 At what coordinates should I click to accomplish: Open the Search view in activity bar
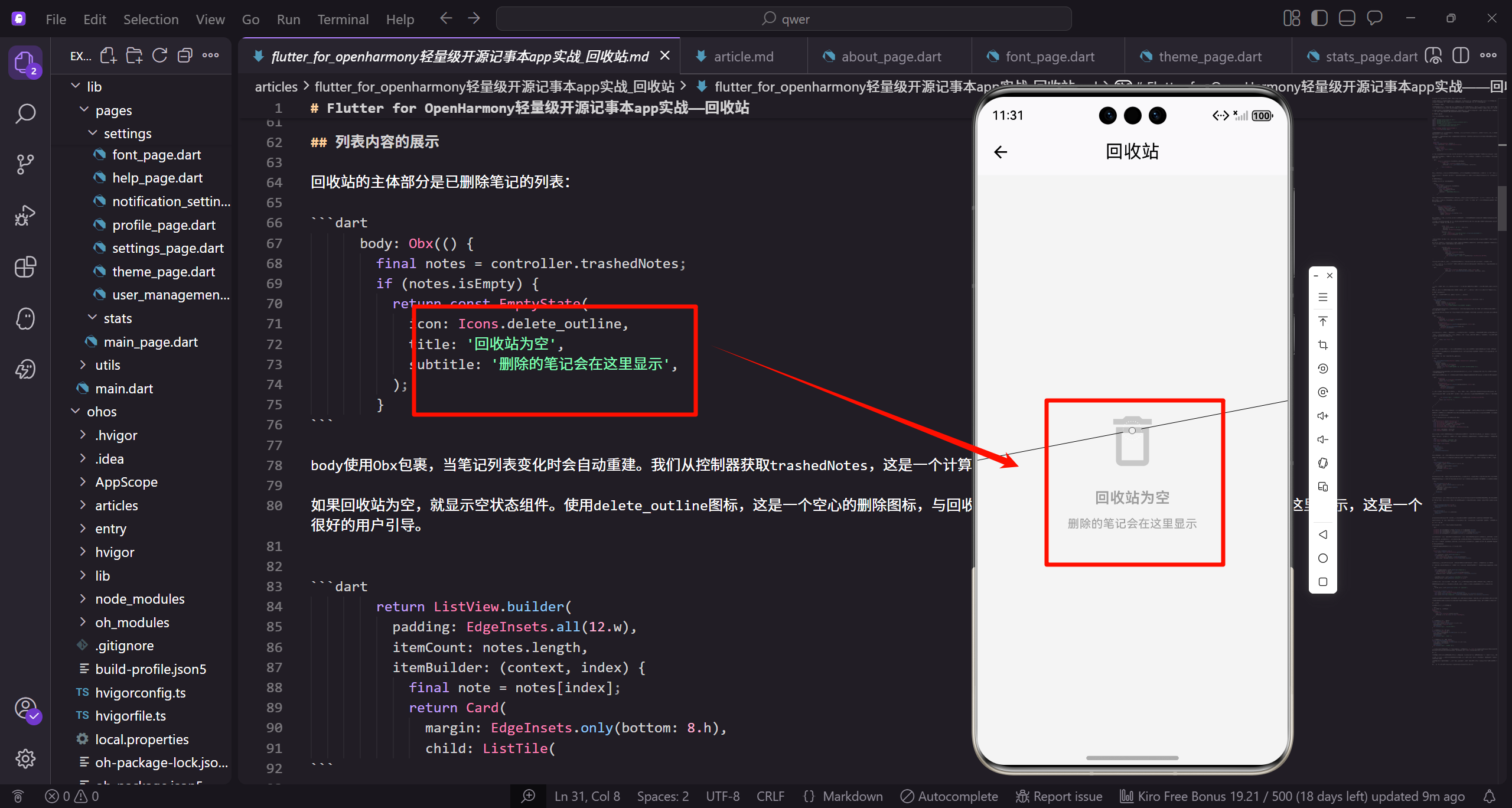click(25, 113)
